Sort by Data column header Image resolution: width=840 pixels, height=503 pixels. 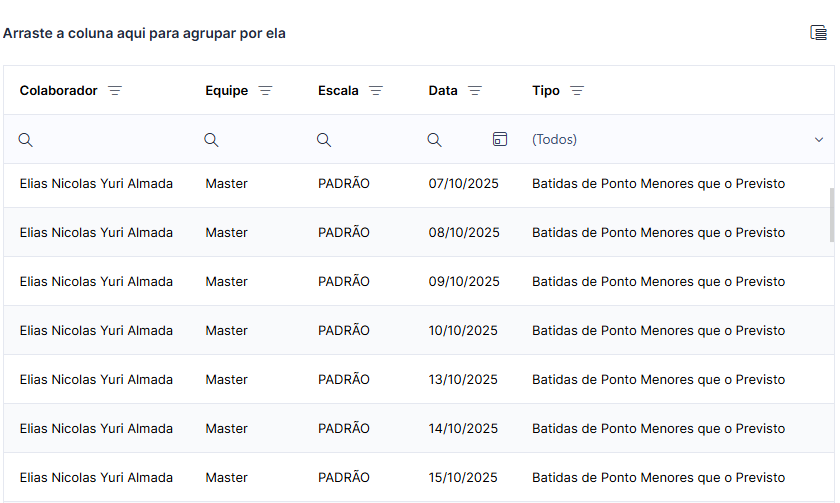click(x=443, y=91)
